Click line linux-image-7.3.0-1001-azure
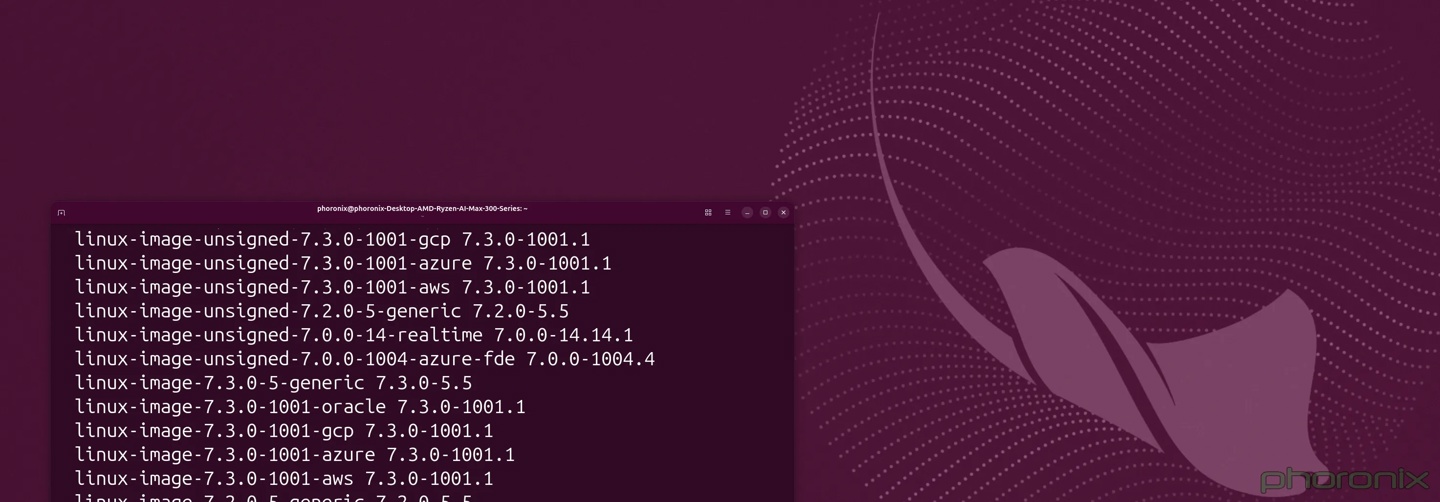Viewport: 1440px width, 502px height. coord(295,455)
